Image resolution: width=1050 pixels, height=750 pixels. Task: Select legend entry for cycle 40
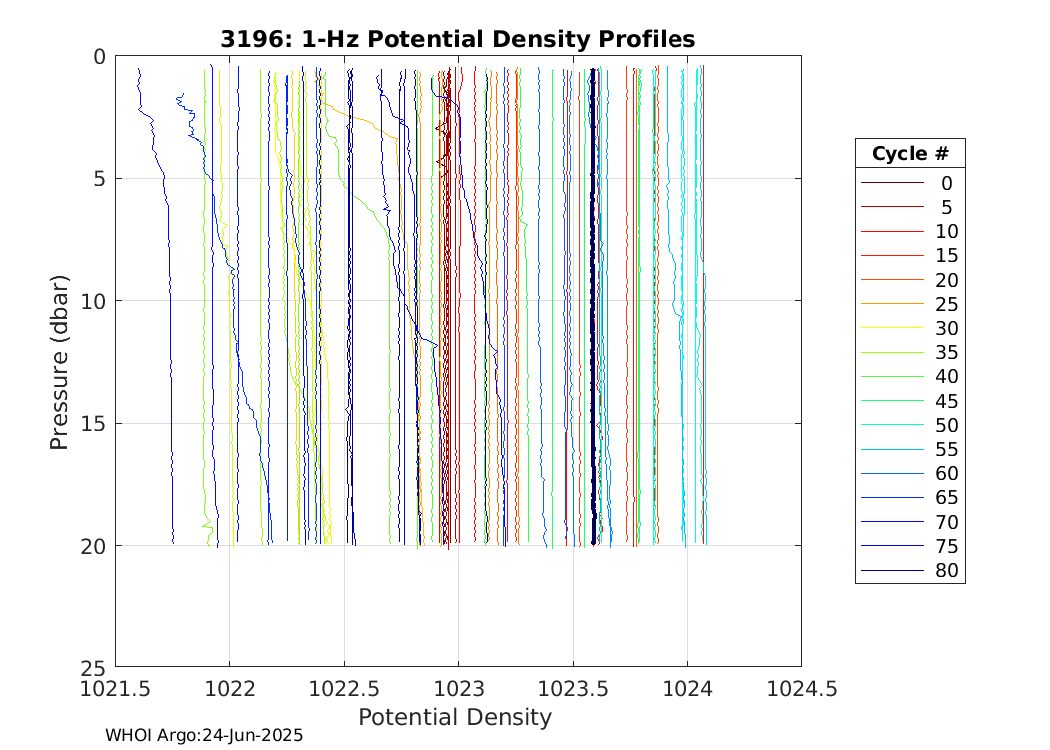tap(909, 376)
